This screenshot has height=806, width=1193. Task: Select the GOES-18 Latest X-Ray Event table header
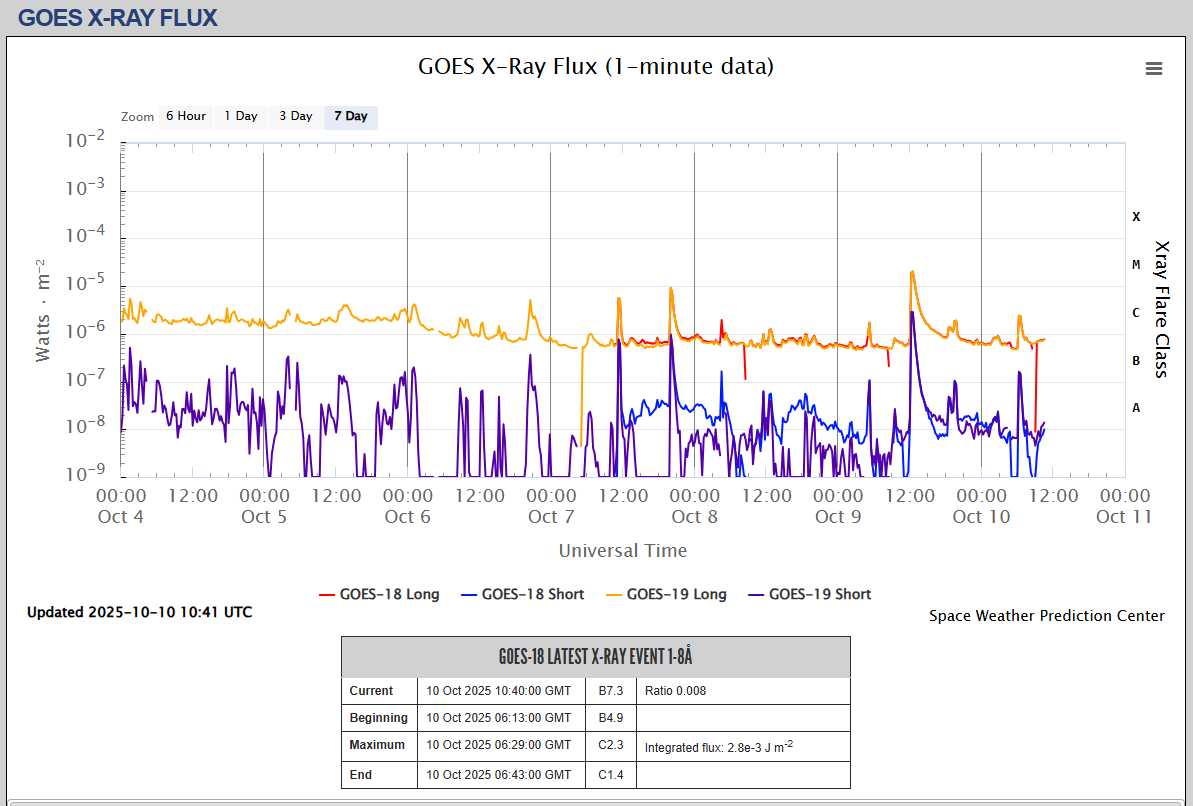595,657
